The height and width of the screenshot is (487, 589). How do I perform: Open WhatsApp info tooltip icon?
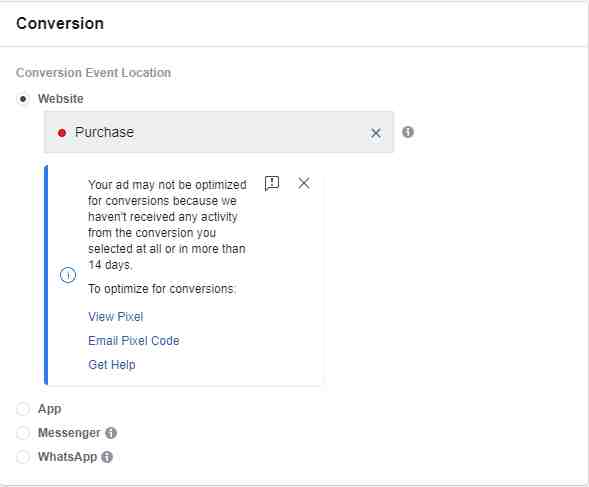point(107,457)
